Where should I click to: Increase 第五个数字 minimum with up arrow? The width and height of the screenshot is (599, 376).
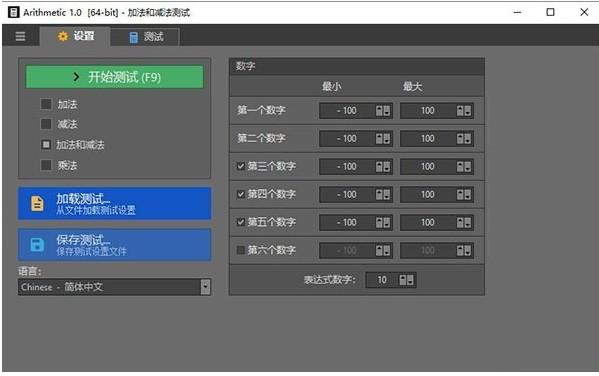(379, 222)
